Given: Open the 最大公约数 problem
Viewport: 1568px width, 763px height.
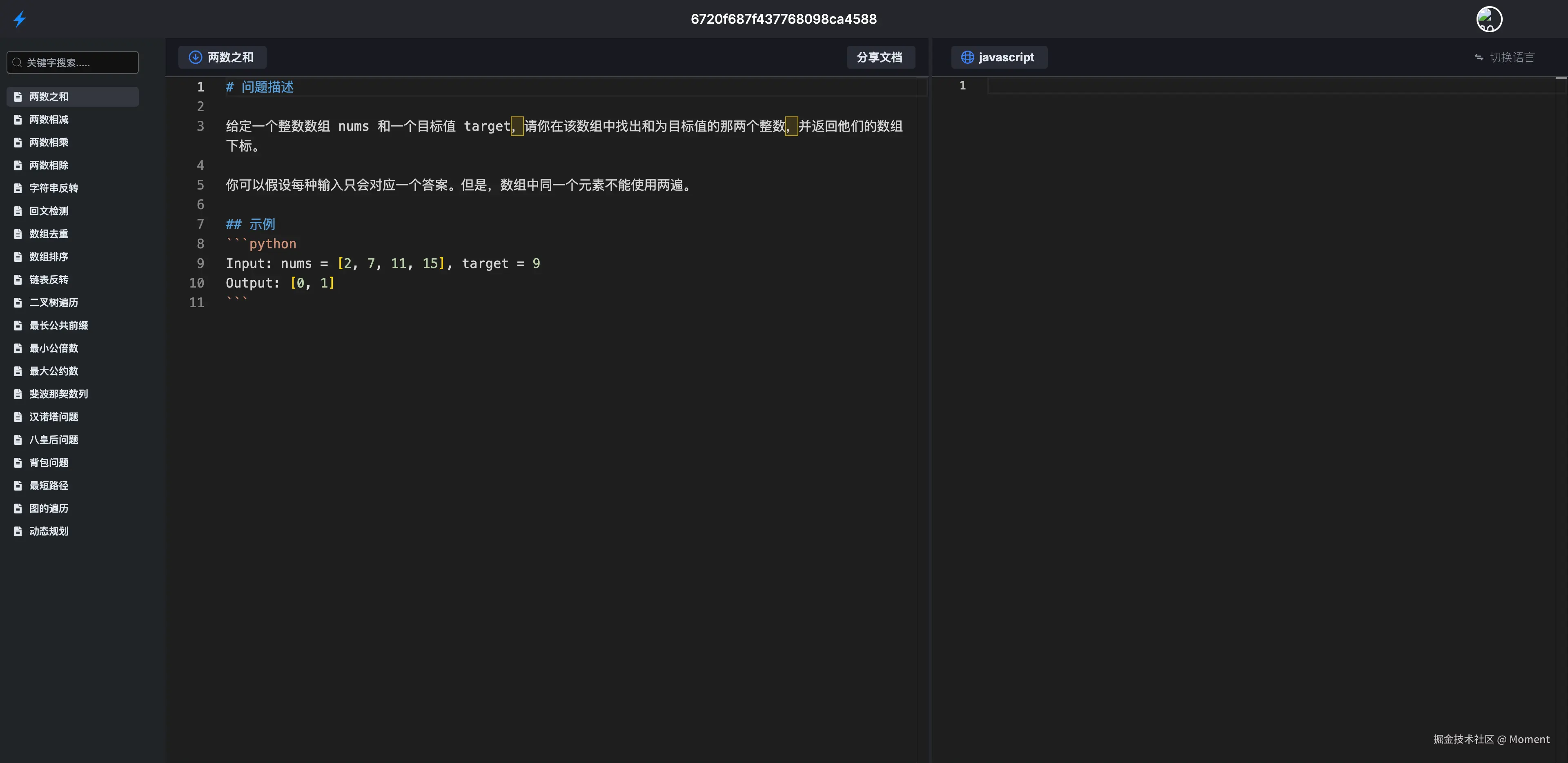Looking at the screenshot, I should click(x=72, y=371).
